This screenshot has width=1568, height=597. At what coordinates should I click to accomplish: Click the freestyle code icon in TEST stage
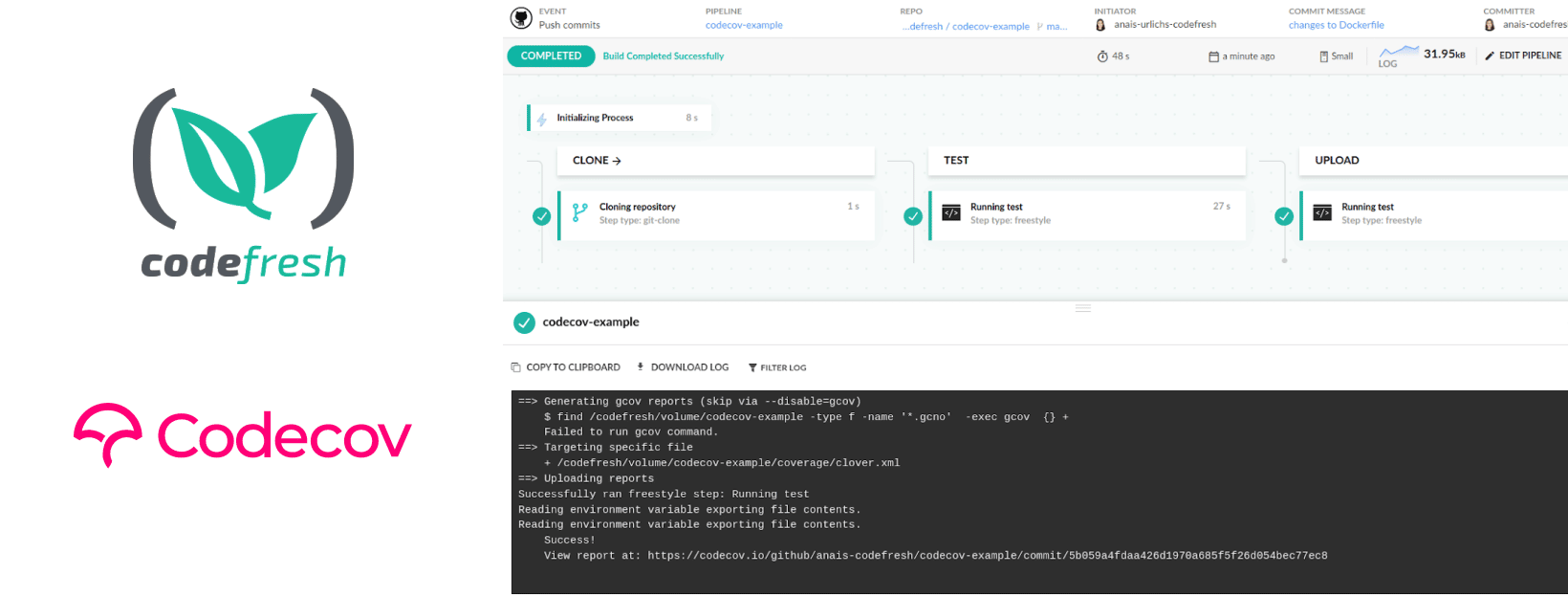[951, 212]
